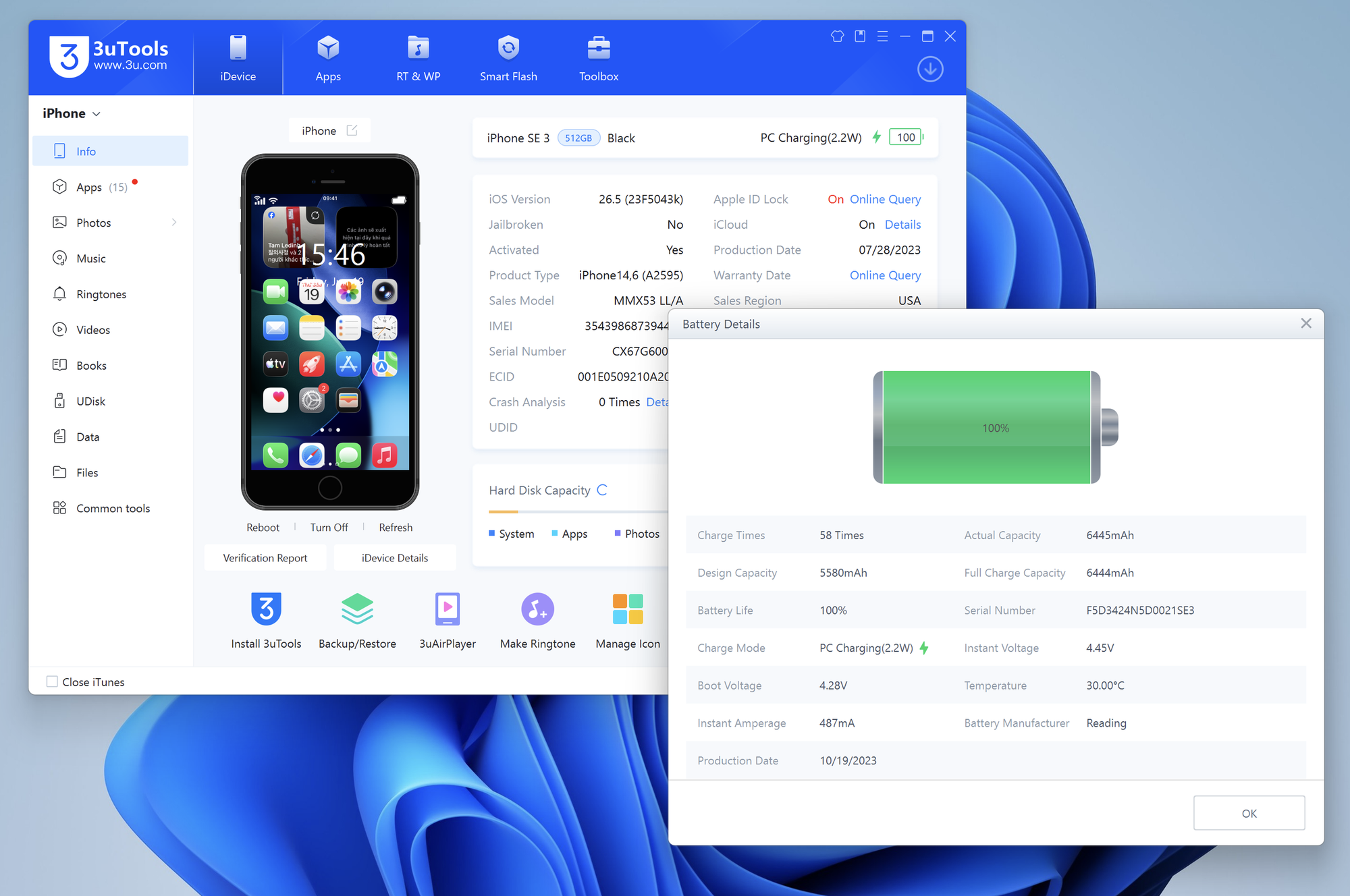The width and height of the screenshot is (1350, 896).
Task: Select Common tools in the sidebar
Action: coord(110,509)
